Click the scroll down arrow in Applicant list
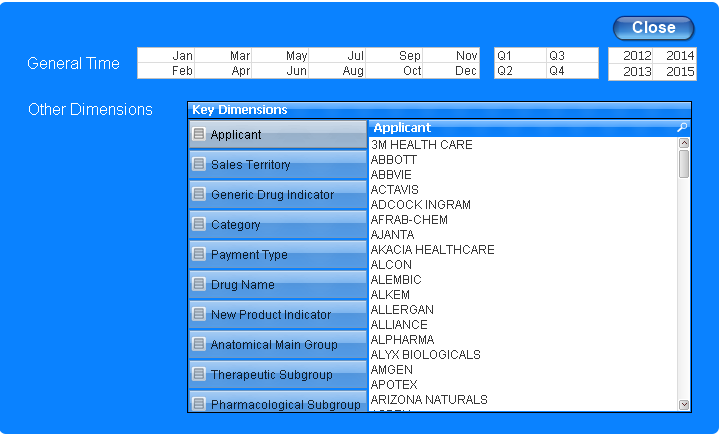 pos(684,405)
